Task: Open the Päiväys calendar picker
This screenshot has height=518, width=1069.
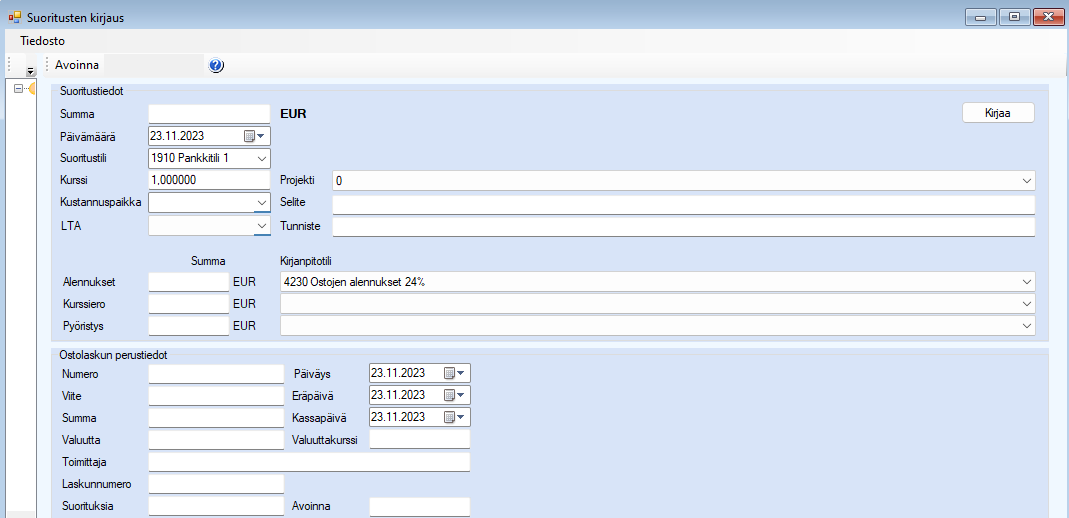Action: pyautogui.click(x=455, y=373)
